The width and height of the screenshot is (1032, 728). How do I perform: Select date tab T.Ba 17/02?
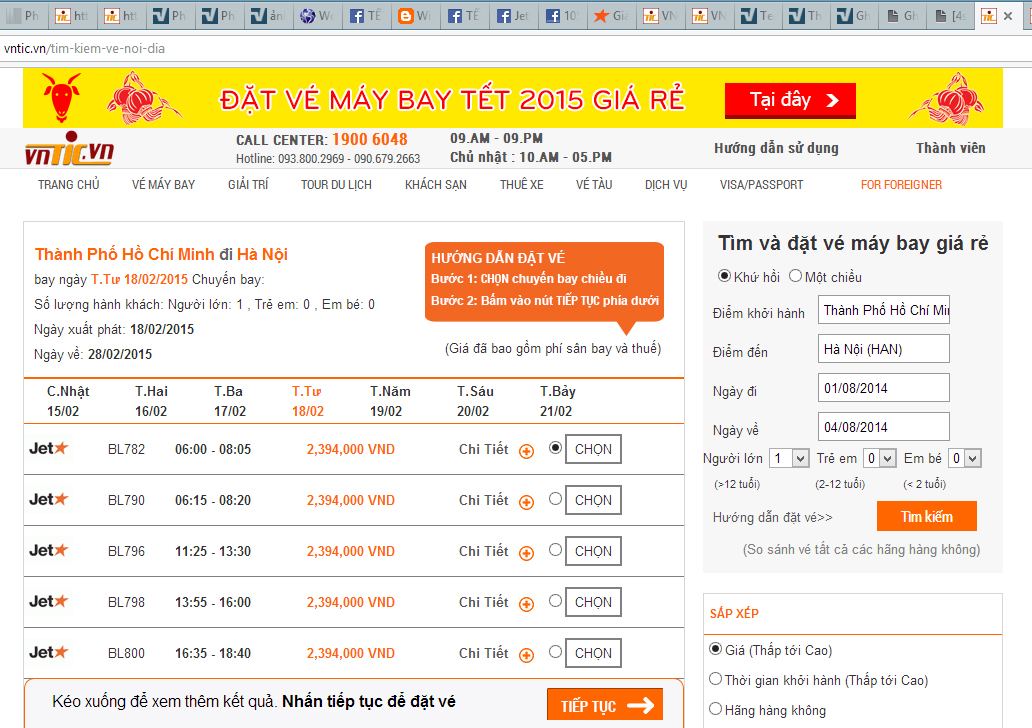[x=229, y=401]
